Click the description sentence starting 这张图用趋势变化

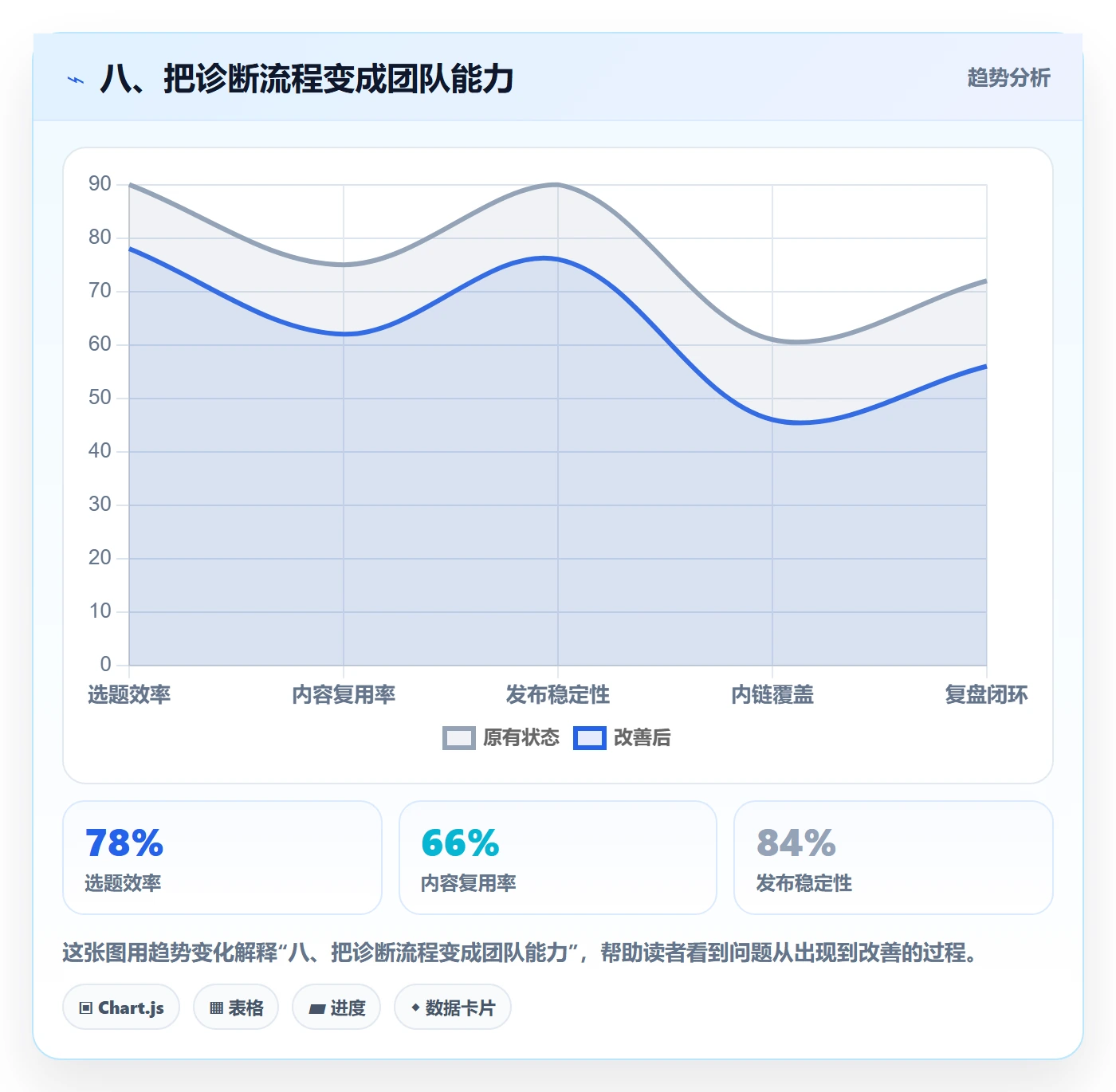[x=521, y=953]
